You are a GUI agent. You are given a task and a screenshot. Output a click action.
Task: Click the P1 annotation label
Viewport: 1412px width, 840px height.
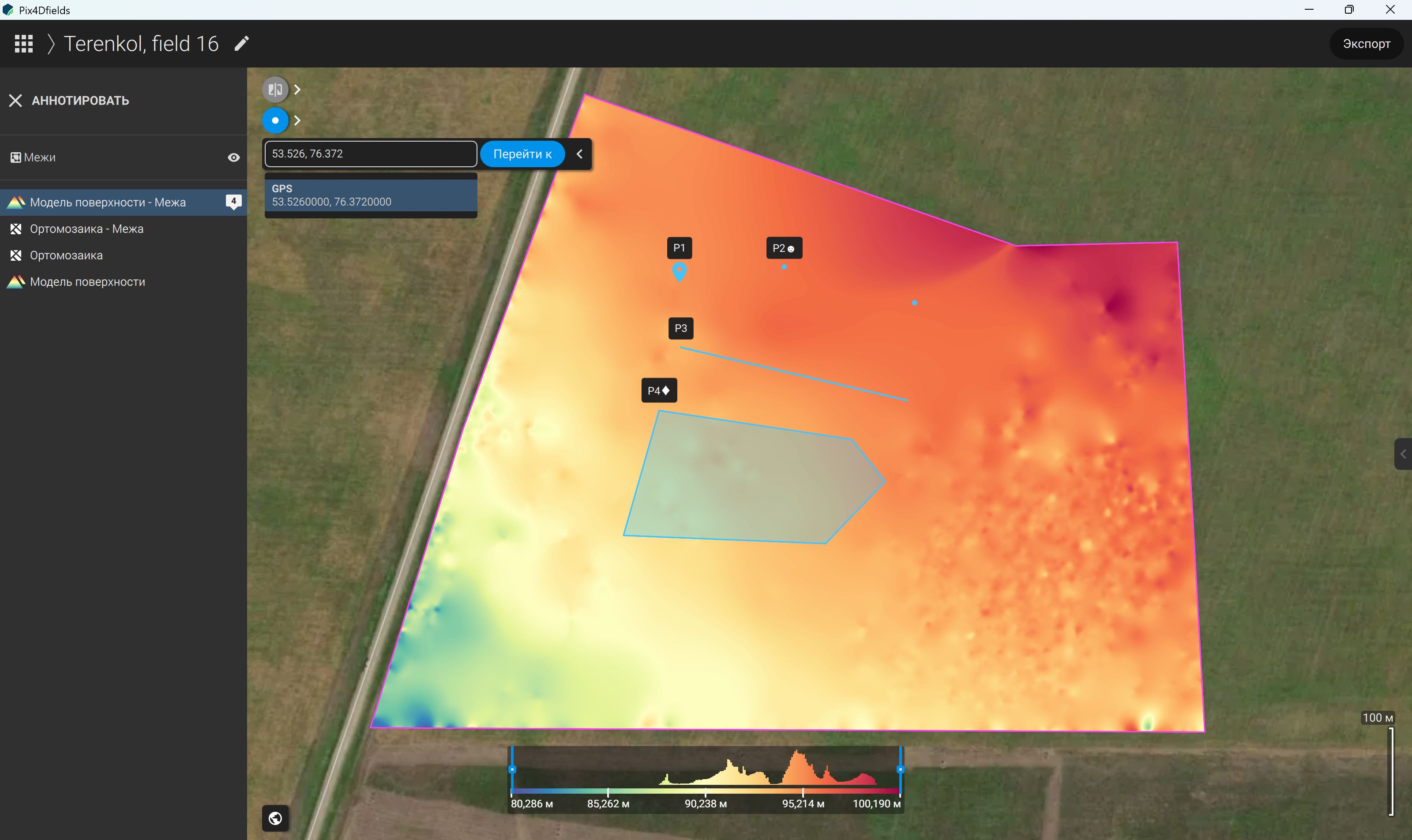[680, 248]
